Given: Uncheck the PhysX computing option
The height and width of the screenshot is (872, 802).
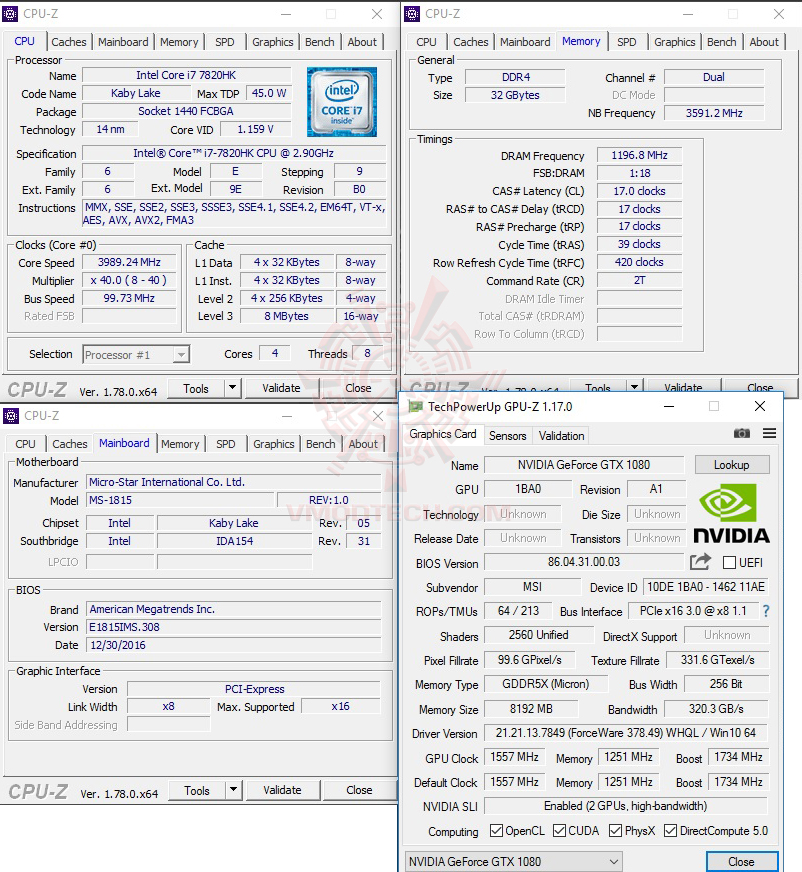Looking at the screenshot, I should (612, 830).
